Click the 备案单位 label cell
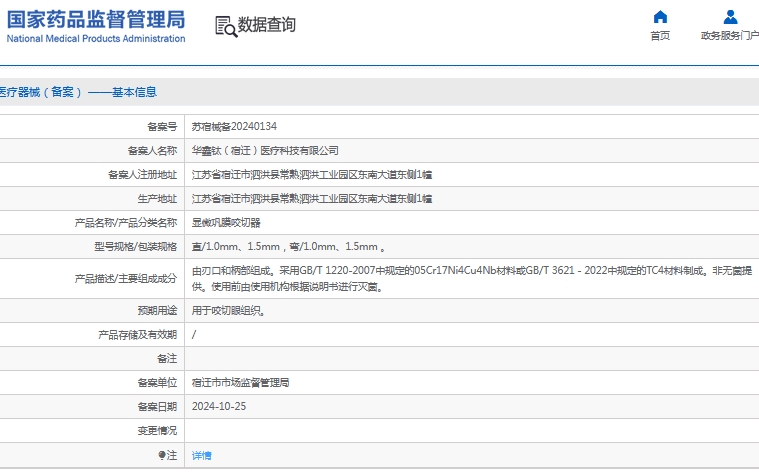 click(x=157, y=383)
